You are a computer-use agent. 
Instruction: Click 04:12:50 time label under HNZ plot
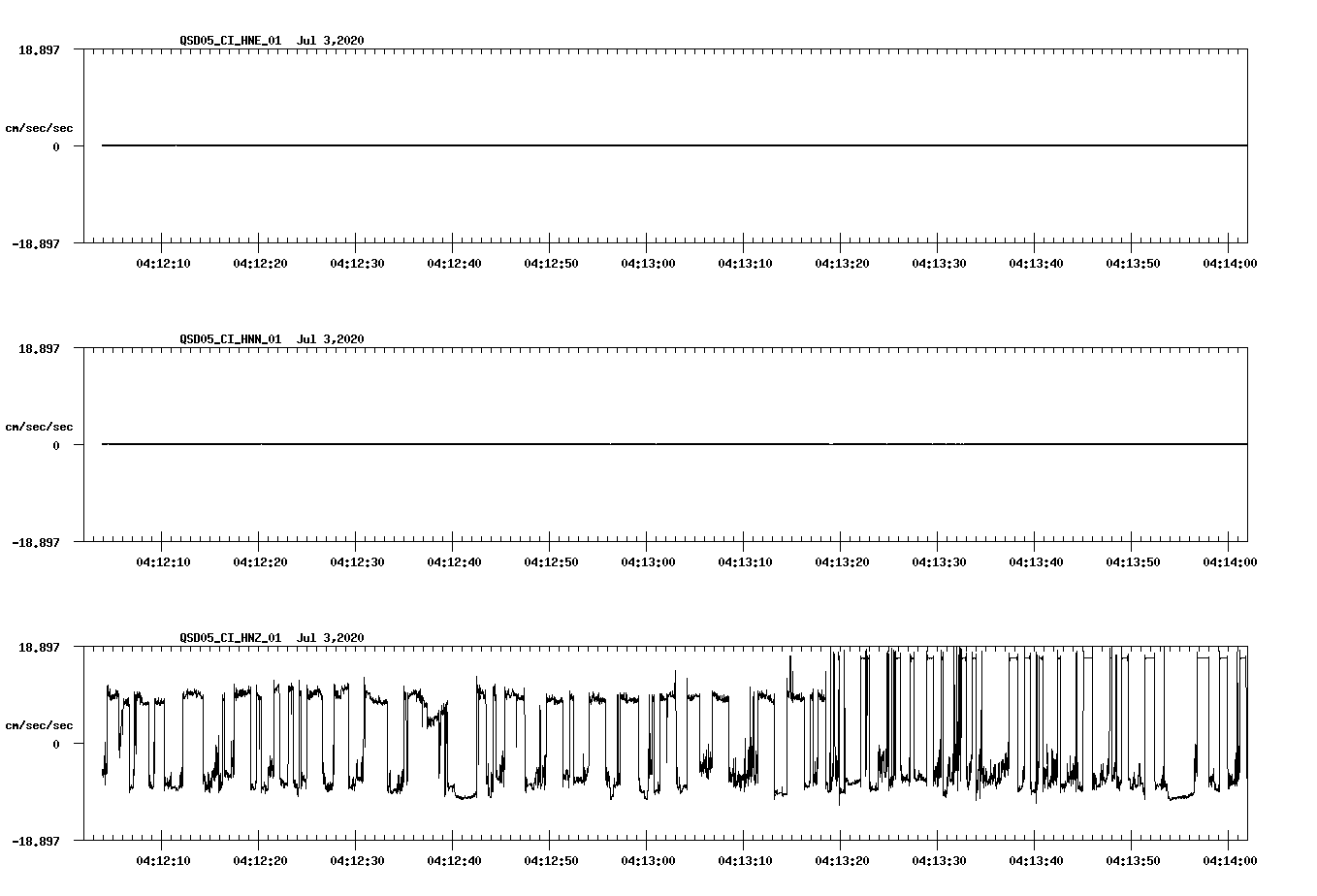click(551, 861)
